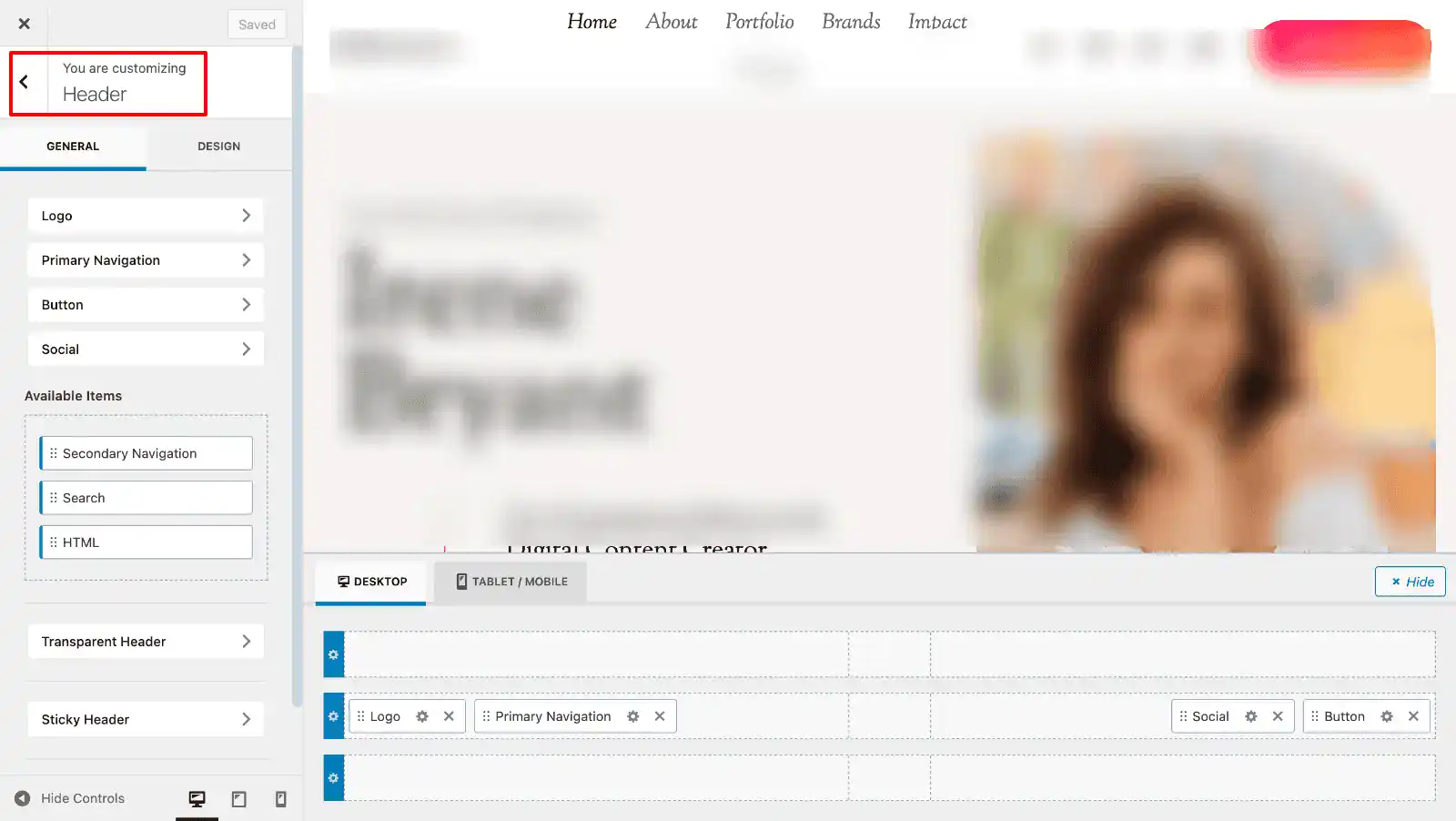Expand the Social settings row
This screenshot has width=1456, height=821.
click(146, 350)
